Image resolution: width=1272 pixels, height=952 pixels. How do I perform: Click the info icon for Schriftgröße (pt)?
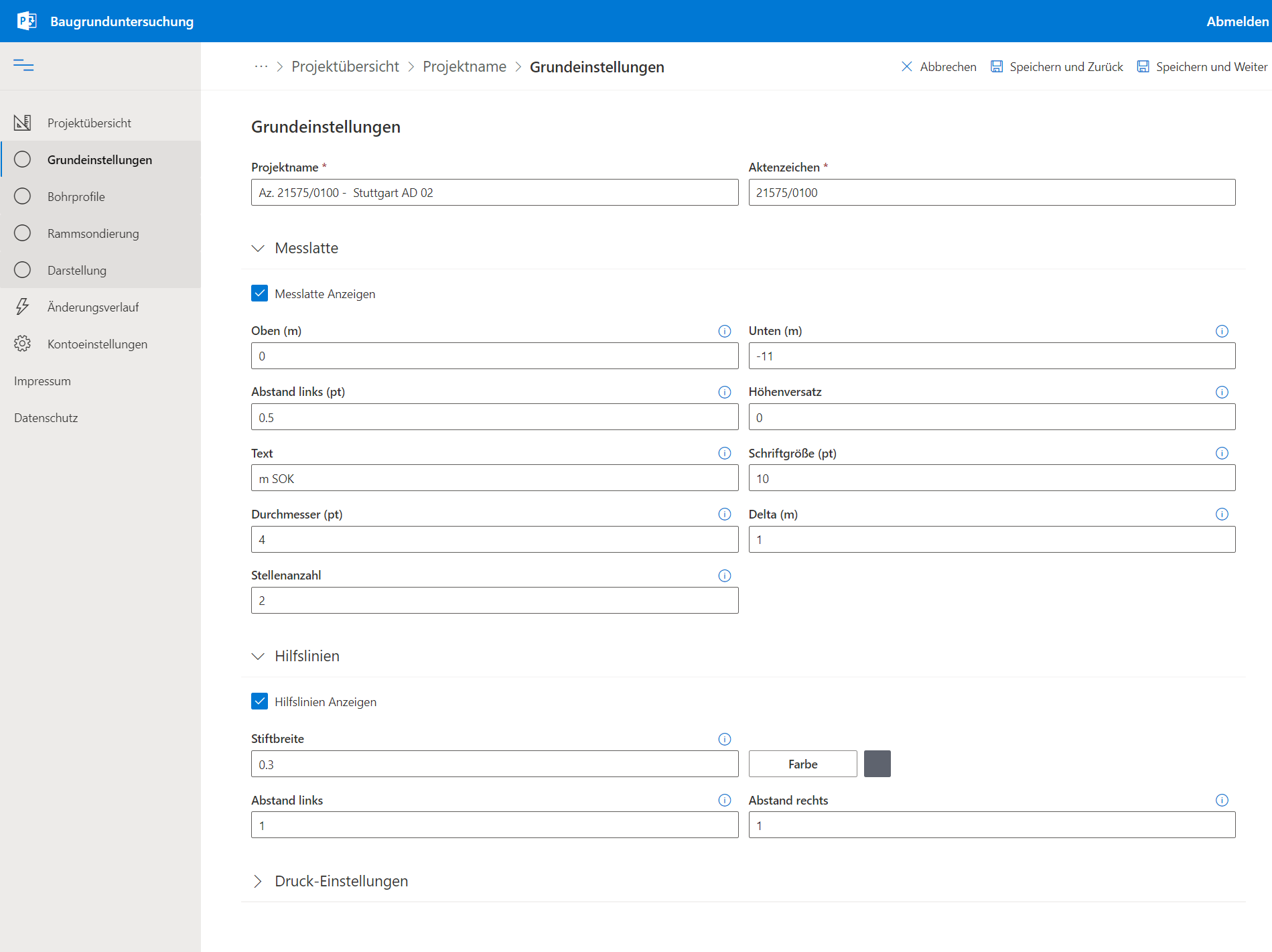1221,454
